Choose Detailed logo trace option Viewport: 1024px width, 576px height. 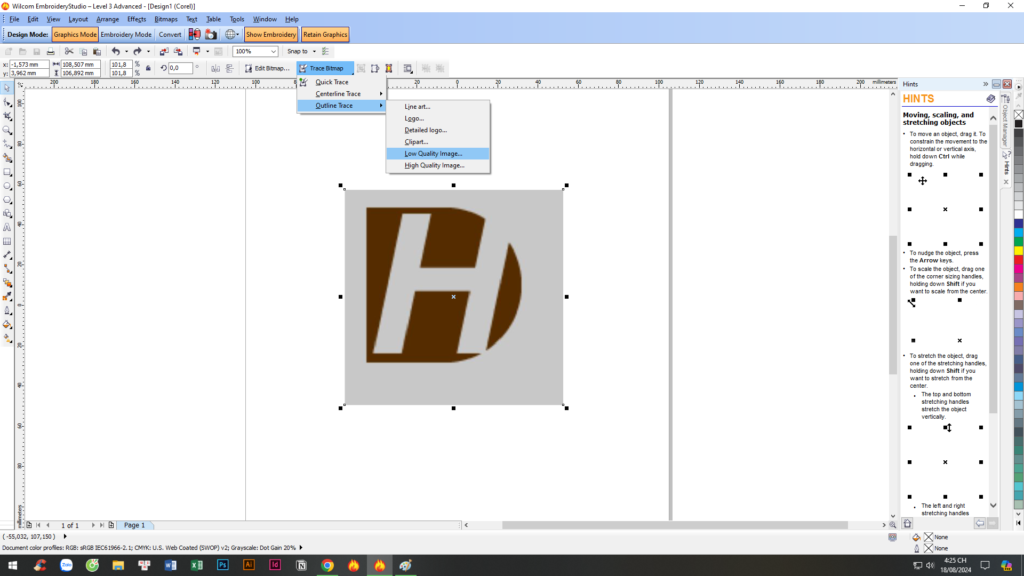(438, 130)
